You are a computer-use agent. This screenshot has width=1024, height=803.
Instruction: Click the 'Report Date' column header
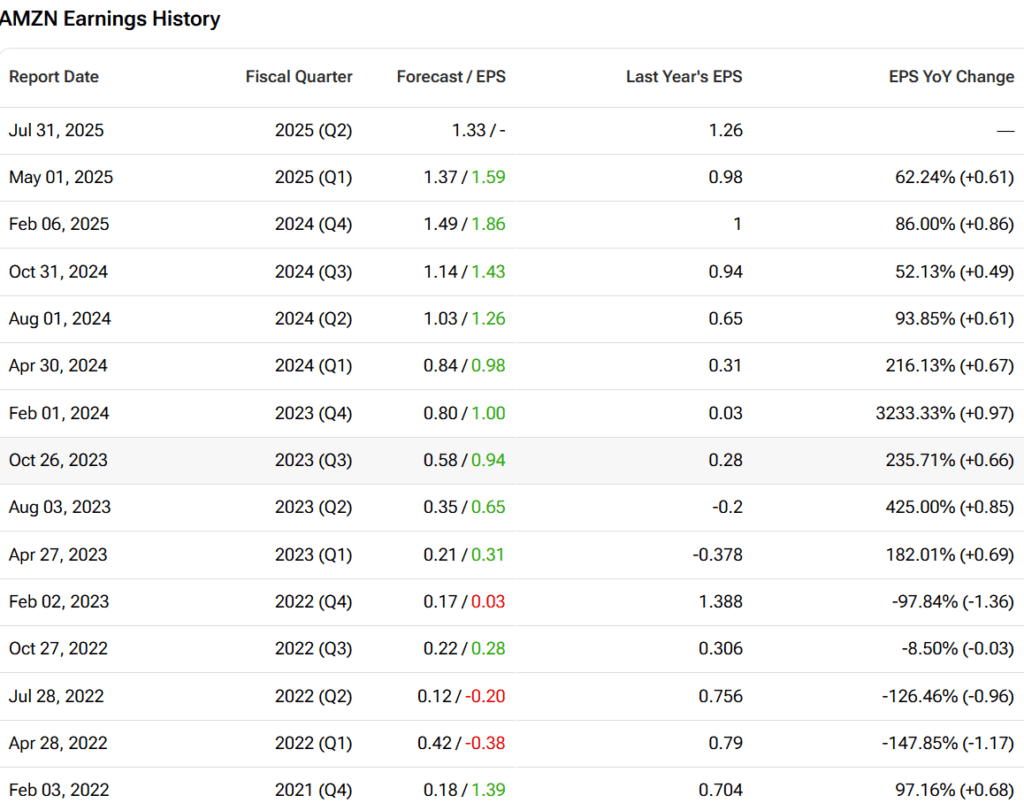click(x=54, y=77)
